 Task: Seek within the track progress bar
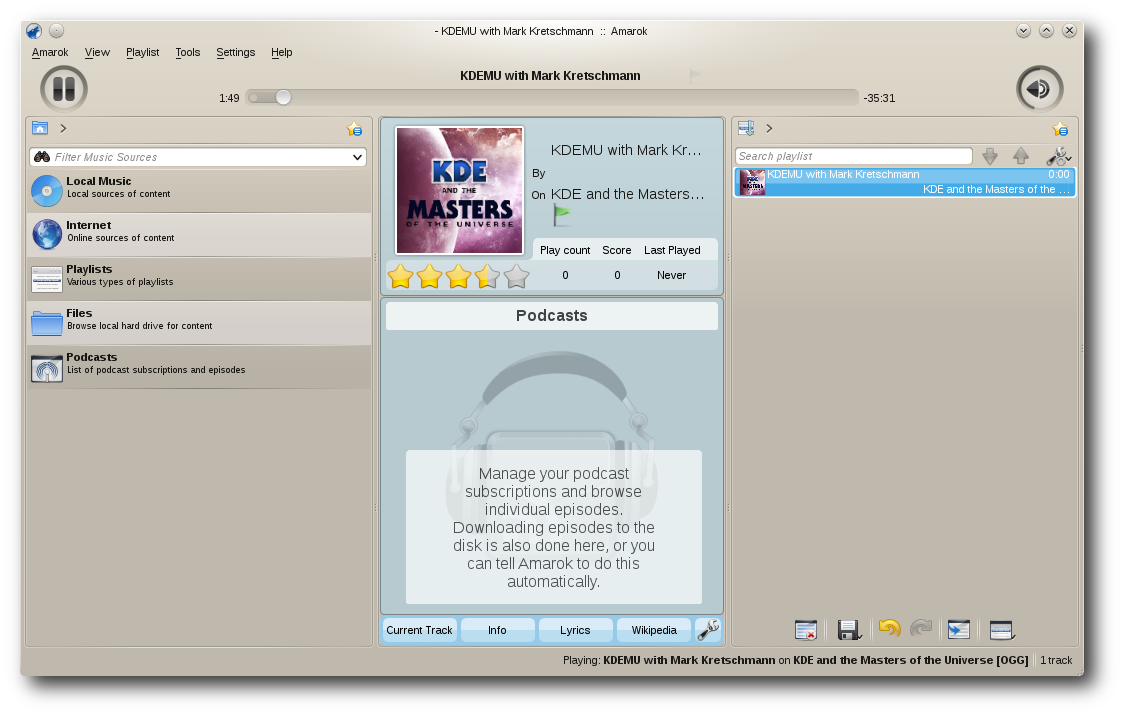point(552,97)
